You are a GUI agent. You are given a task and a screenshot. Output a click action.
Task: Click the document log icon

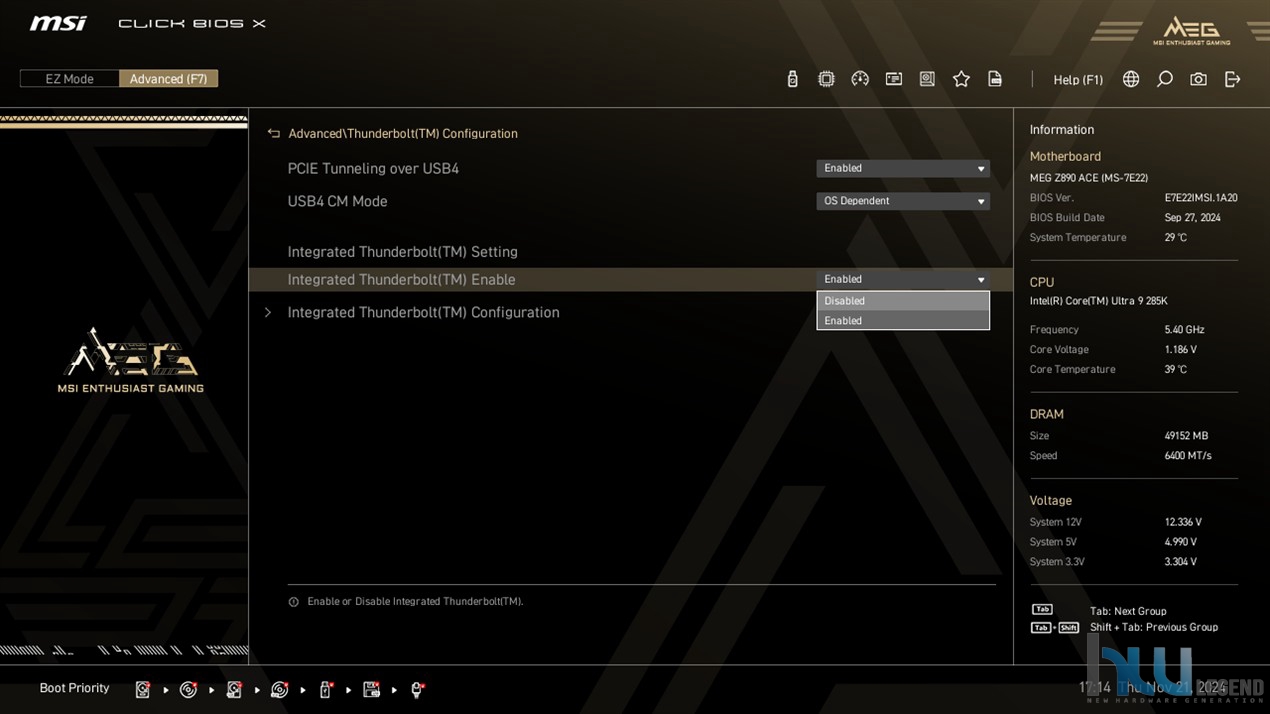coord(995,79)
